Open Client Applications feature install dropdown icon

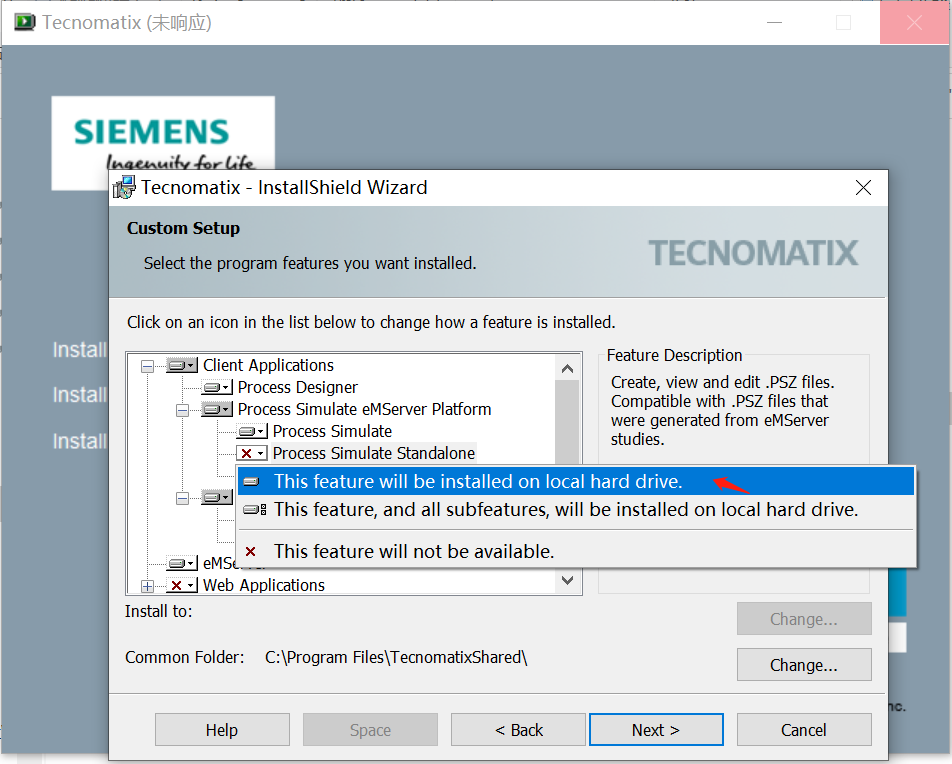pyautogui.click(x=182, y=366)
